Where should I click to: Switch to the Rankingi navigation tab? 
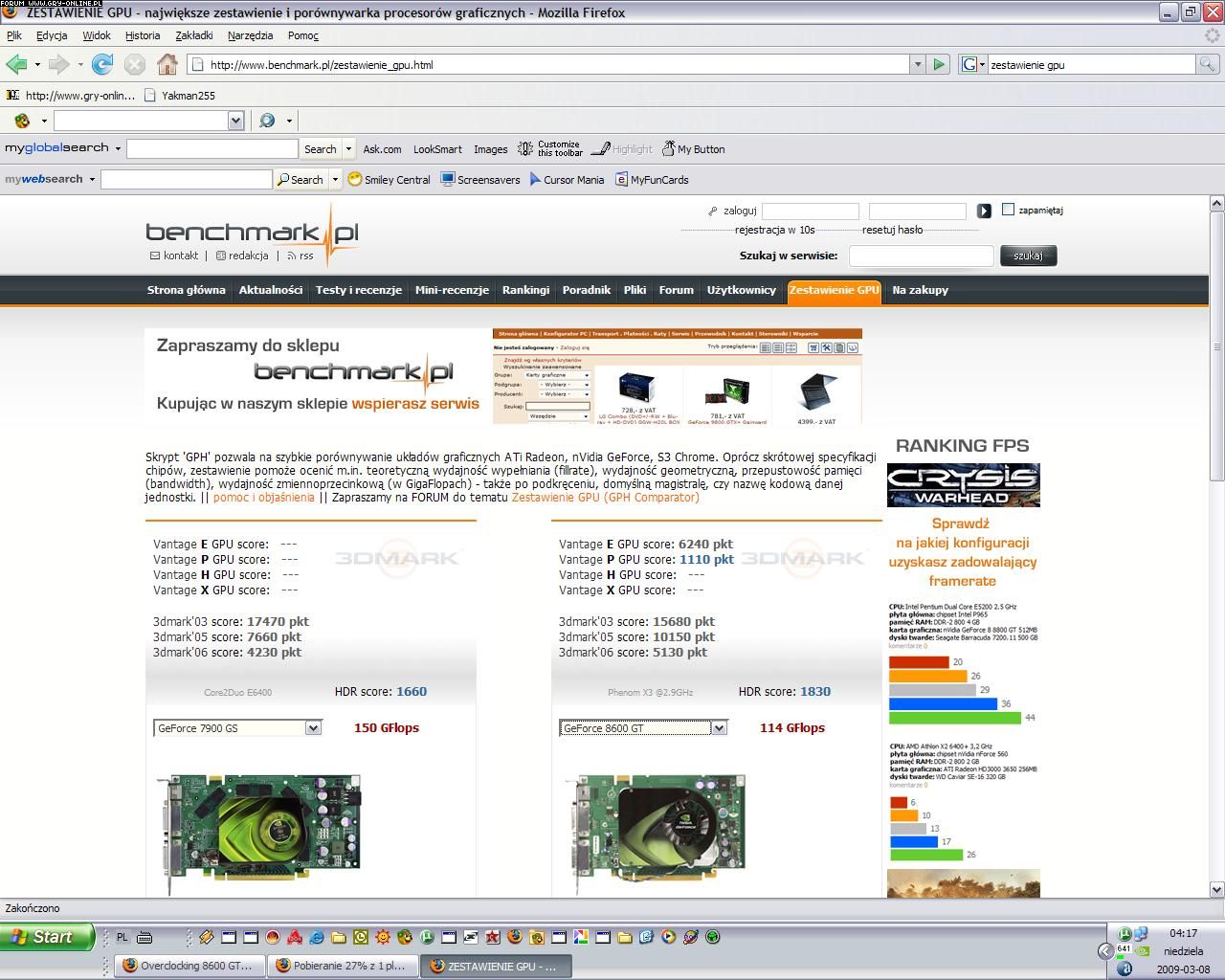[525, 290]
